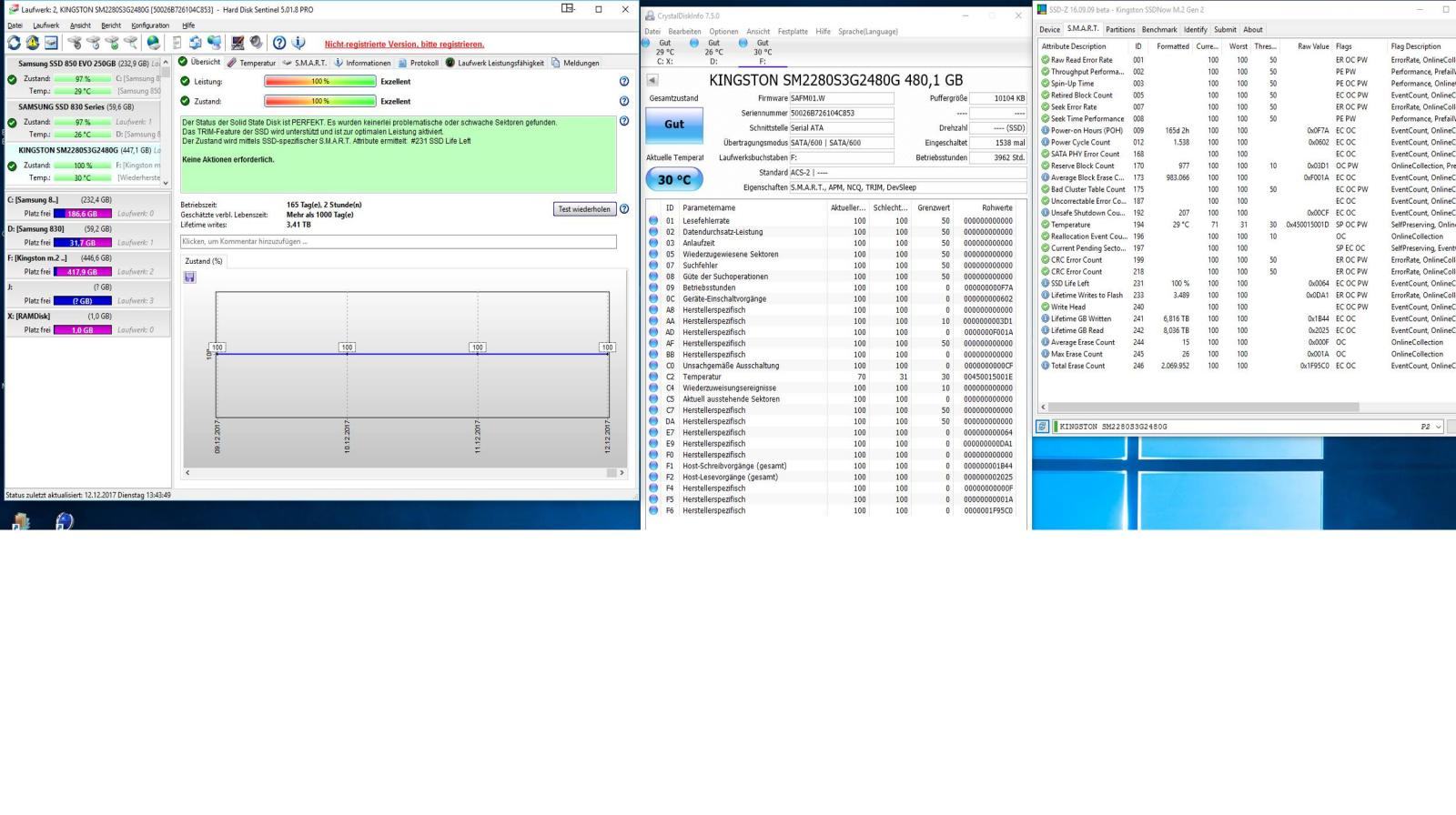Click Zustand (%) graph tab
The width and height of the screenshot is (1456, 815).
point(204,261)
